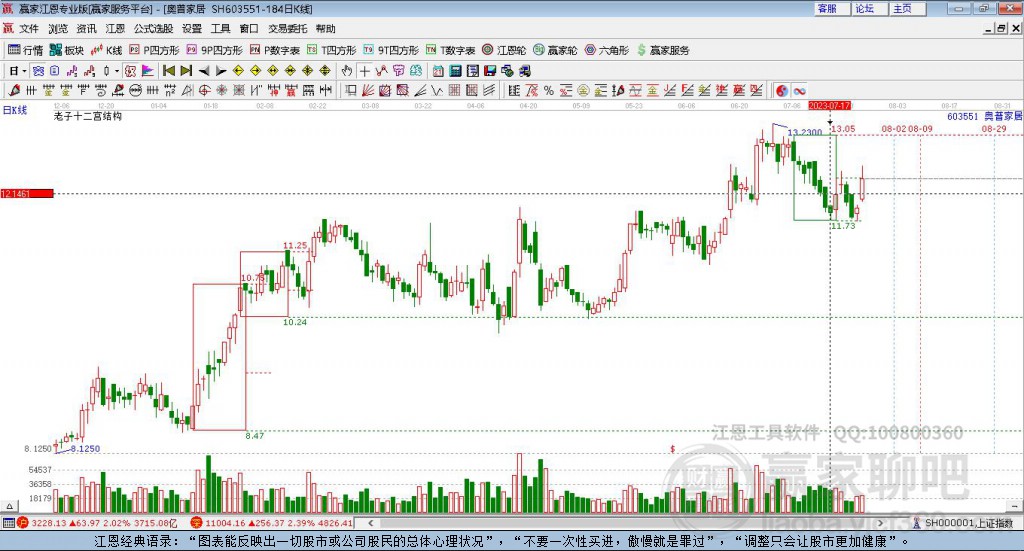Toggle the red-blue taiji icon
Screen dimensions: 1024x551
[782, 91]
